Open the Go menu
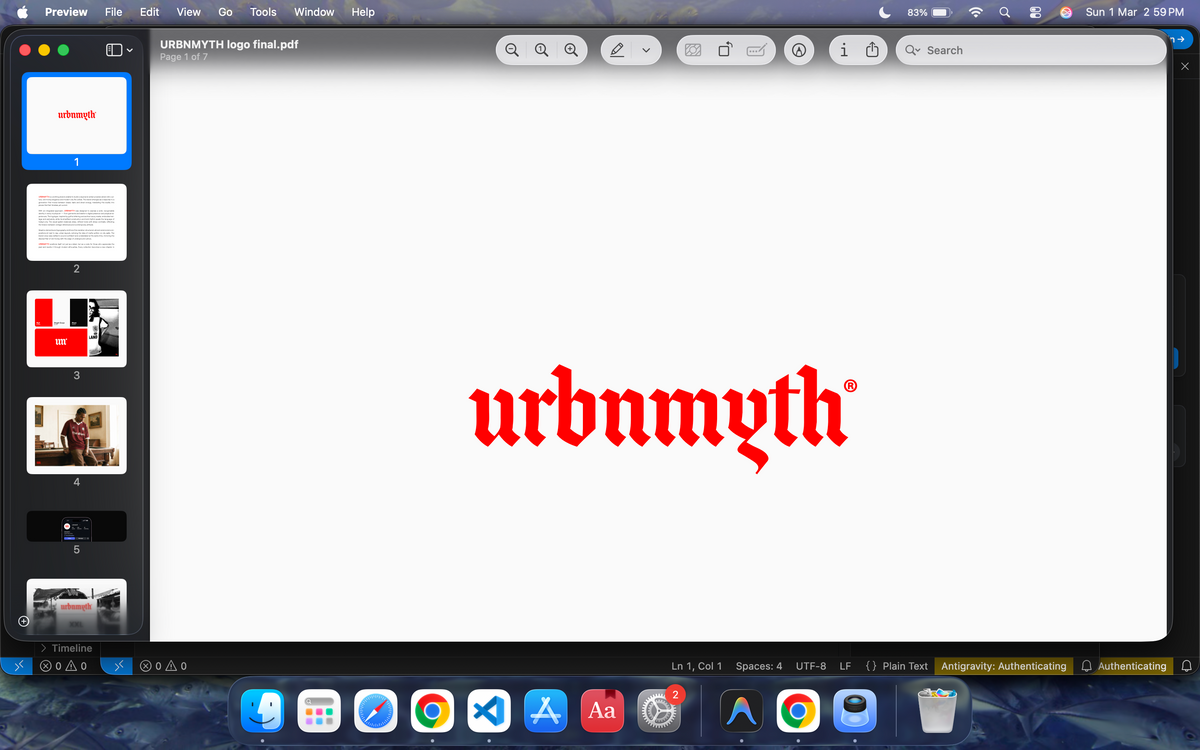The height and width of the screenshot is (750, 1200). (x=225, y=12)
